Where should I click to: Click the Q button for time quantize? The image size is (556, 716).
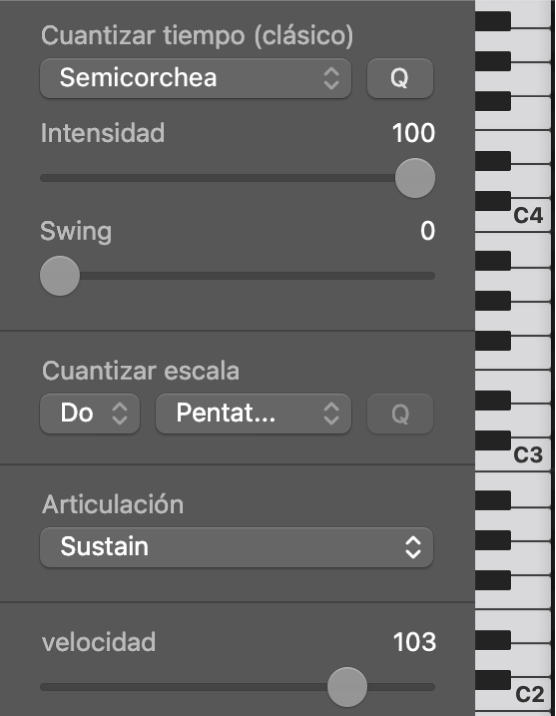(x=400, y=78)
